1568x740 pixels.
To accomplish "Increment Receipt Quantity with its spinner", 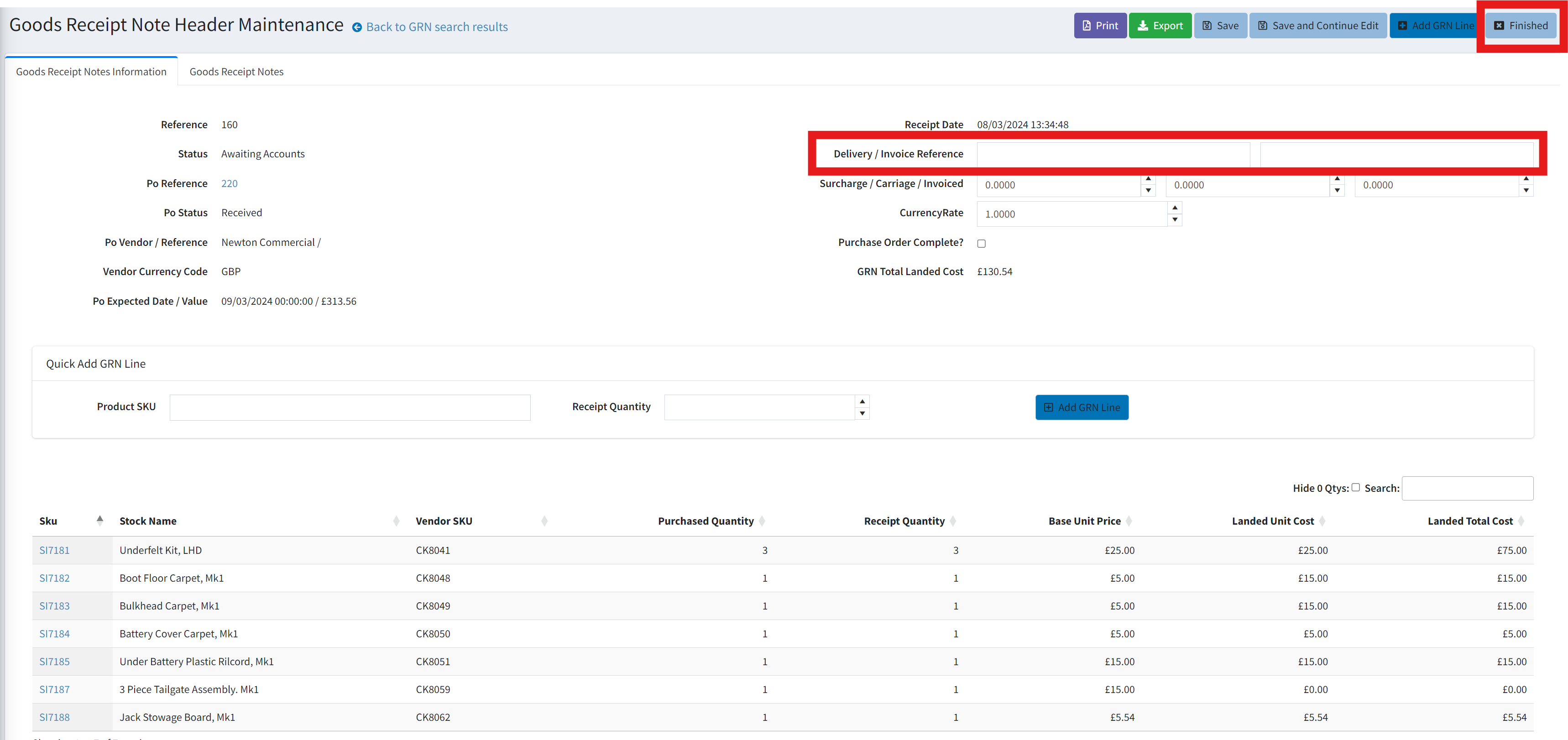I will [862, 401].
